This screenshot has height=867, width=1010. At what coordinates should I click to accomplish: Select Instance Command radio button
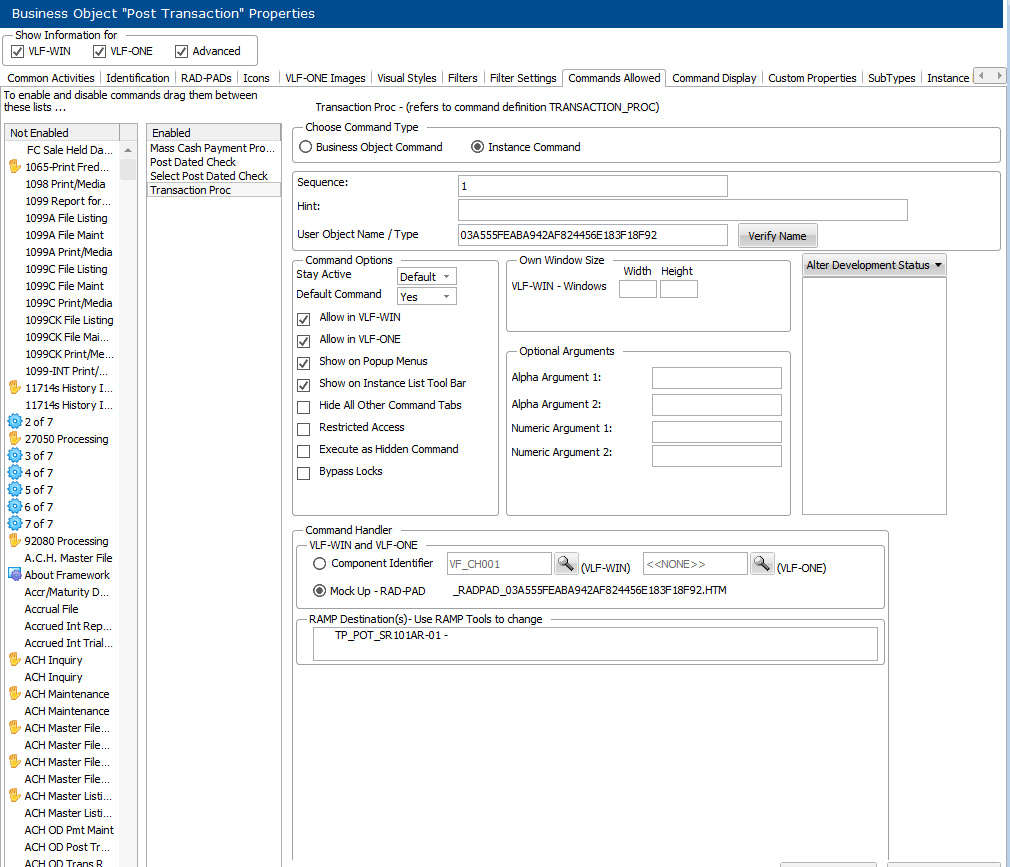[x=477, y=147]
